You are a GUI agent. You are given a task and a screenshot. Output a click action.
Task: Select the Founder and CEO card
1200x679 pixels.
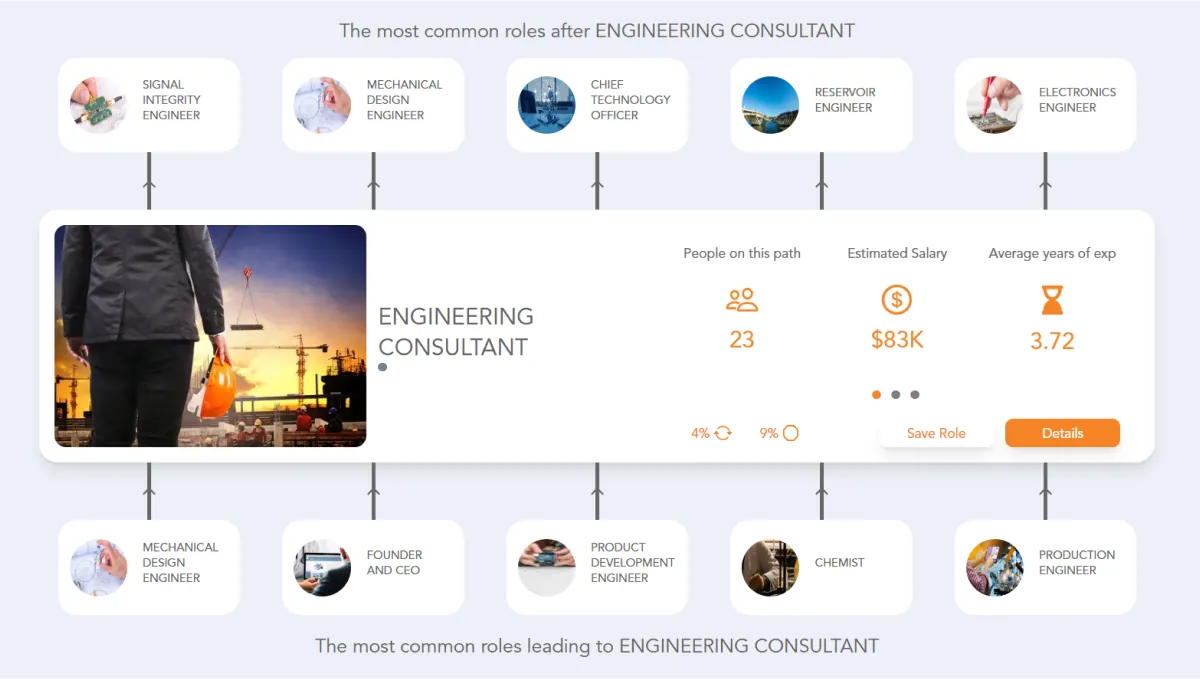coord(373,567)
